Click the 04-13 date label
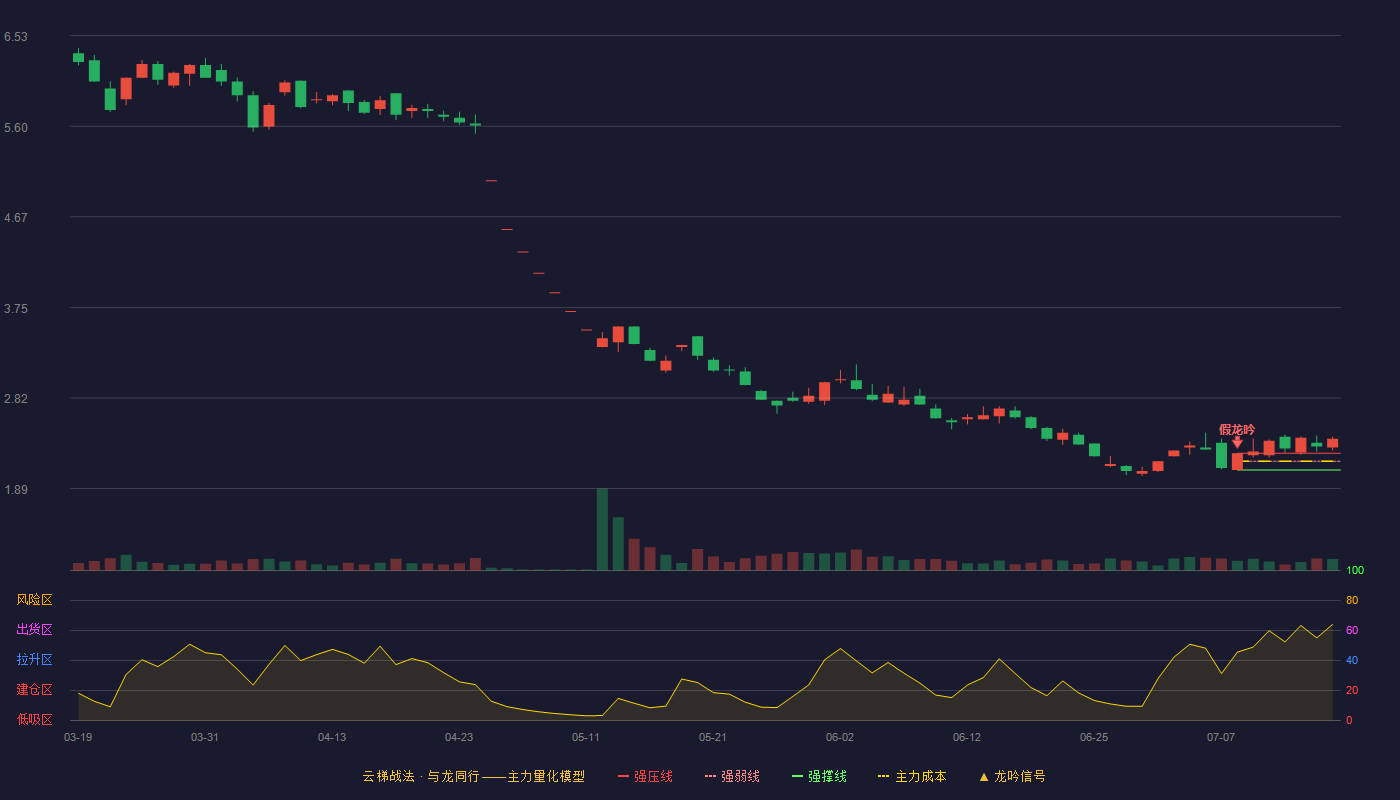 pyautogui.click(x=332, y=737)
